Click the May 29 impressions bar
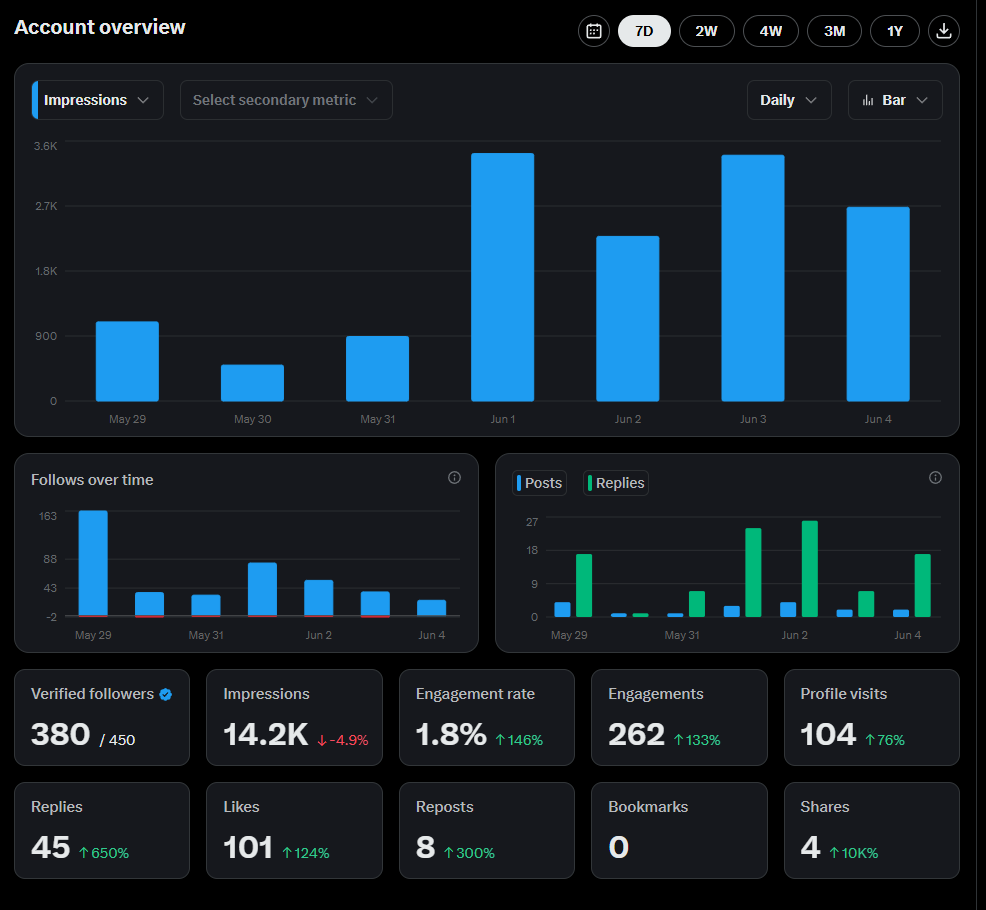The width and height of the screenshot is (986, 910). 127,361
